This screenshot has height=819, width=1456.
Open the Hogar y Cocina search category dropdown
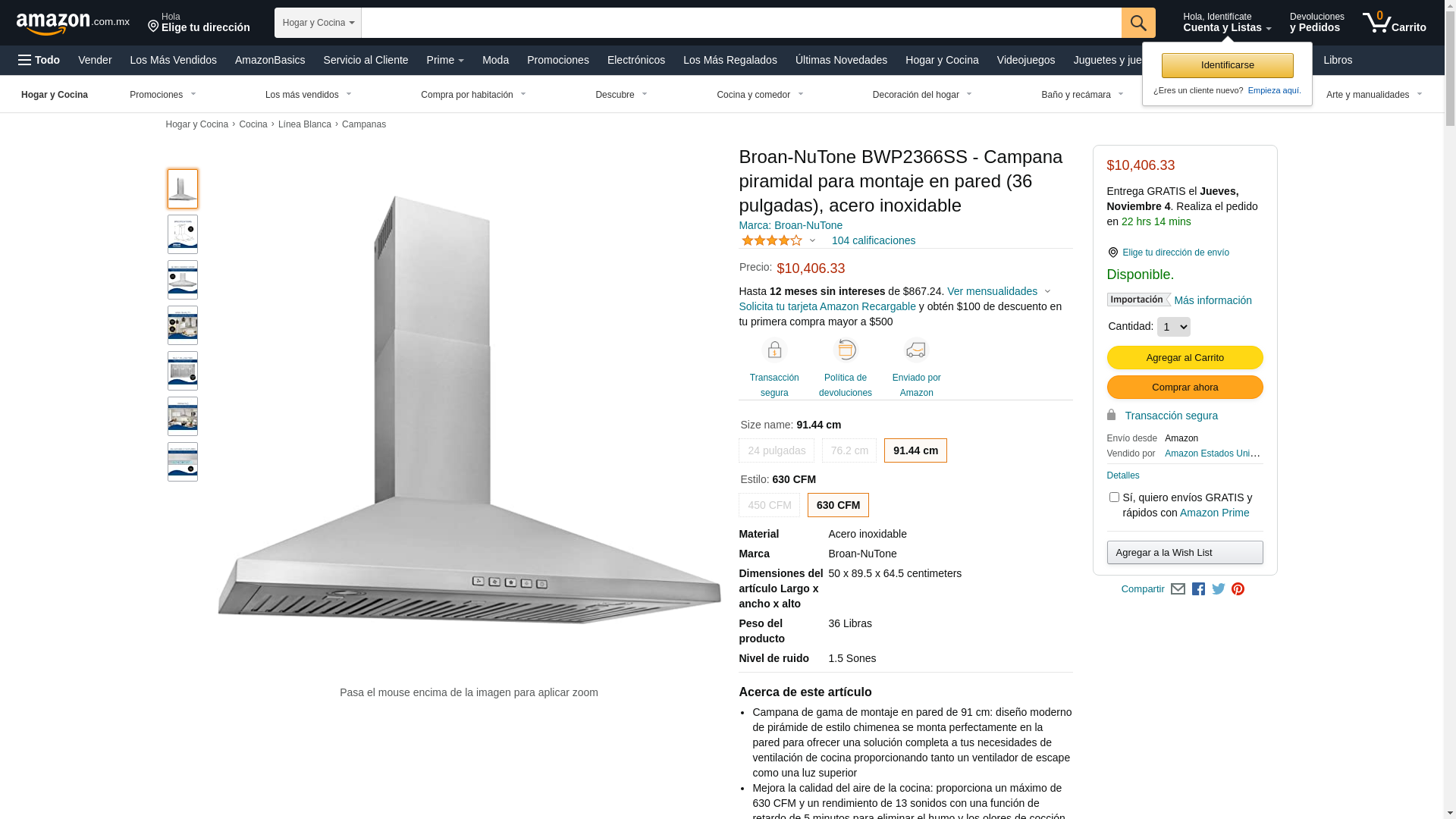pos(318,23)
